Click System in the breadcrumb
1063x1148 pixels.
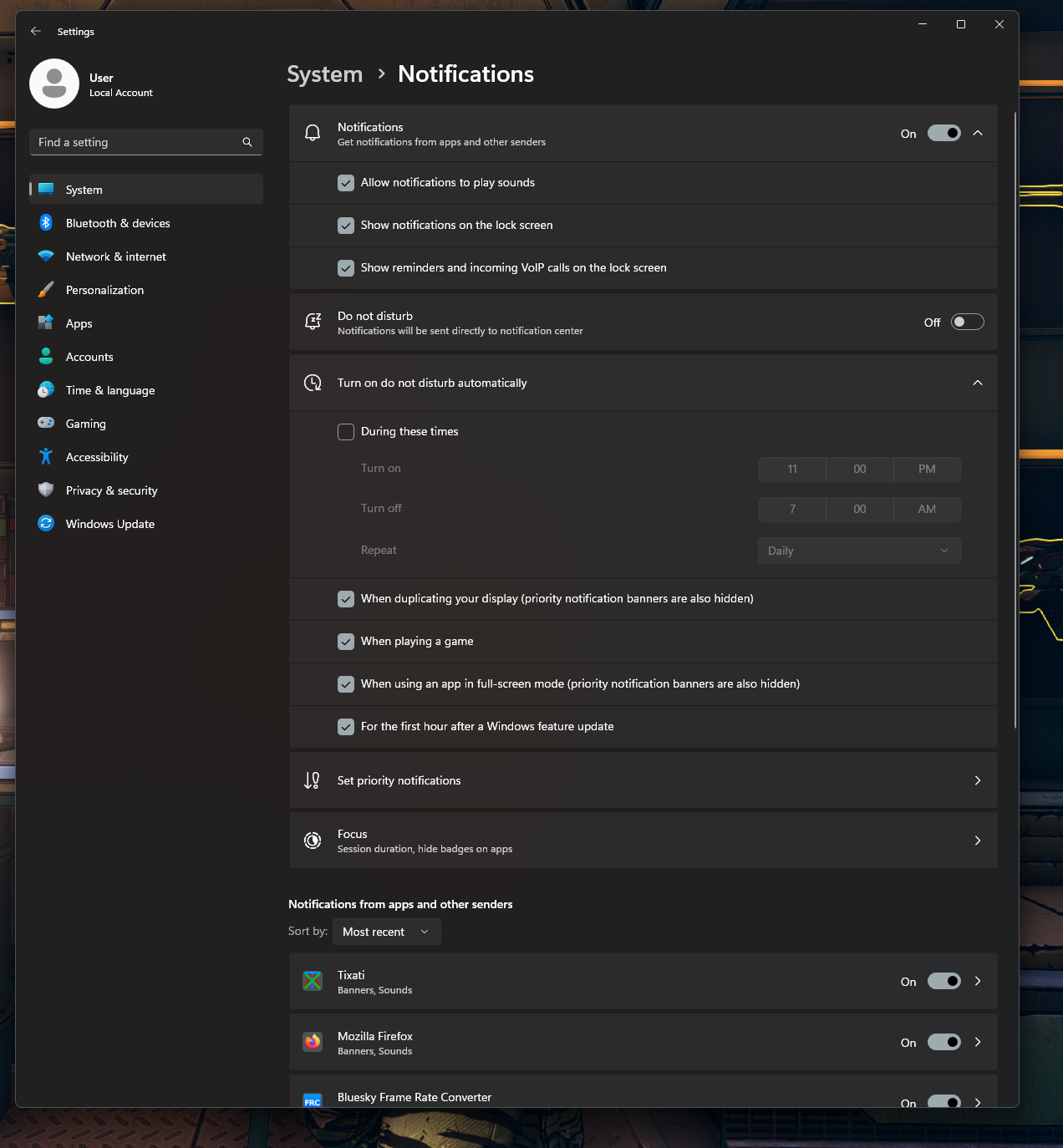click(x=325, y=74)
